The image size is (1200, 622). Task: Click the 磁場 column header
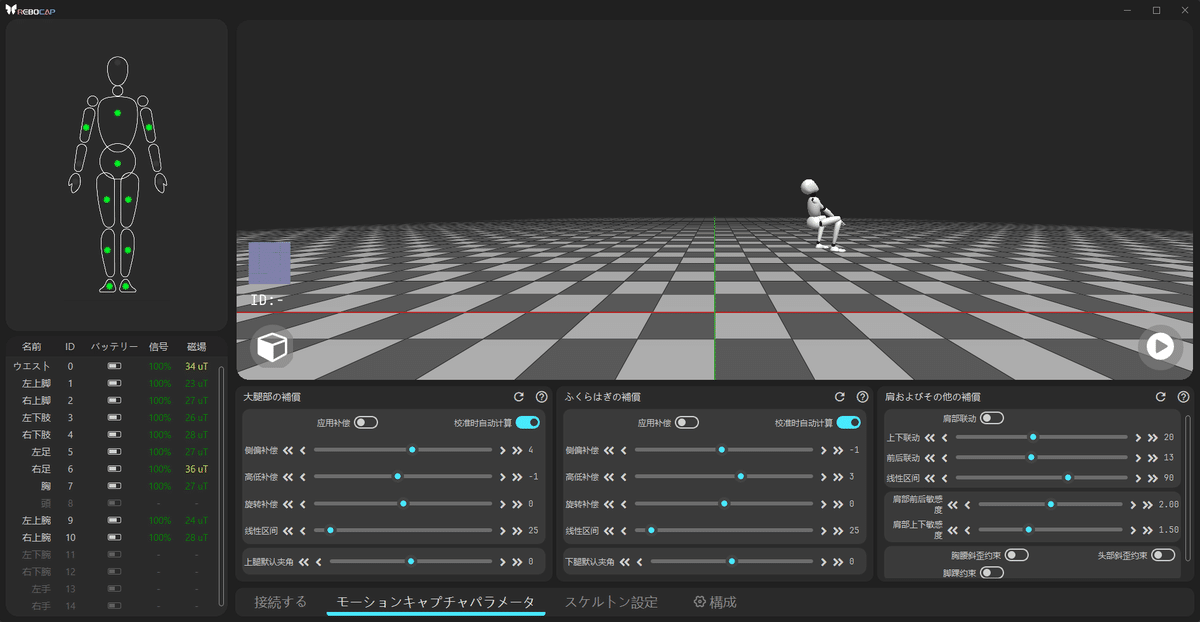click(x=196, y=347)
